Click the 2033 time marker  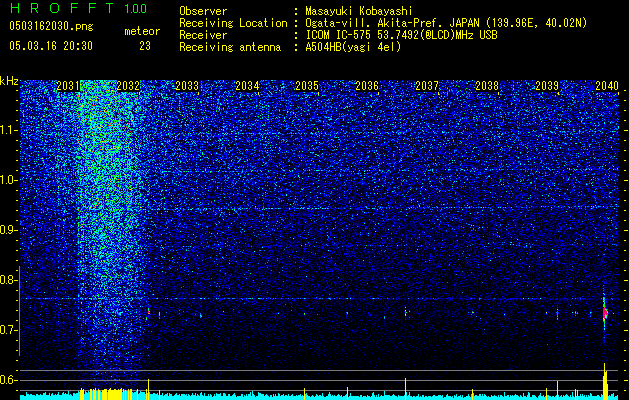187,86
